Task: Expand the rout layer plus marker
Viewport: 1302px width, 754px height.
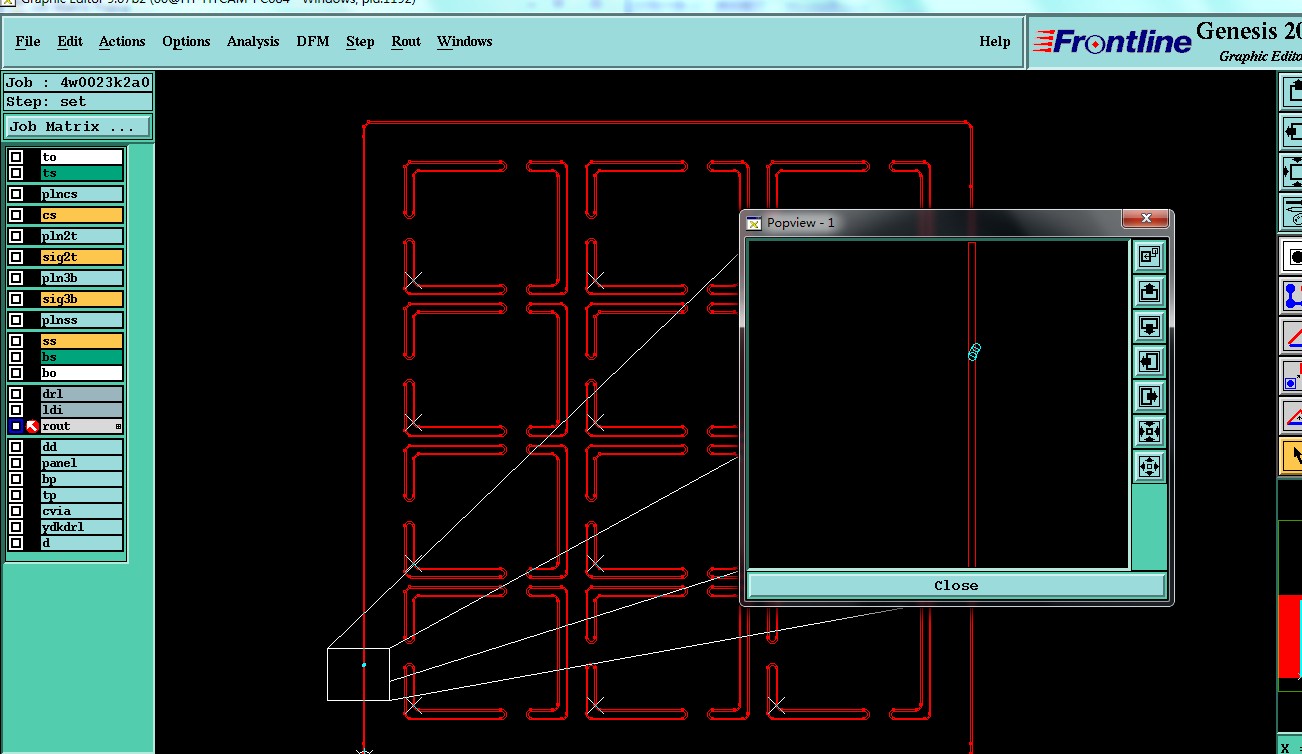Action: click(118, 427)
